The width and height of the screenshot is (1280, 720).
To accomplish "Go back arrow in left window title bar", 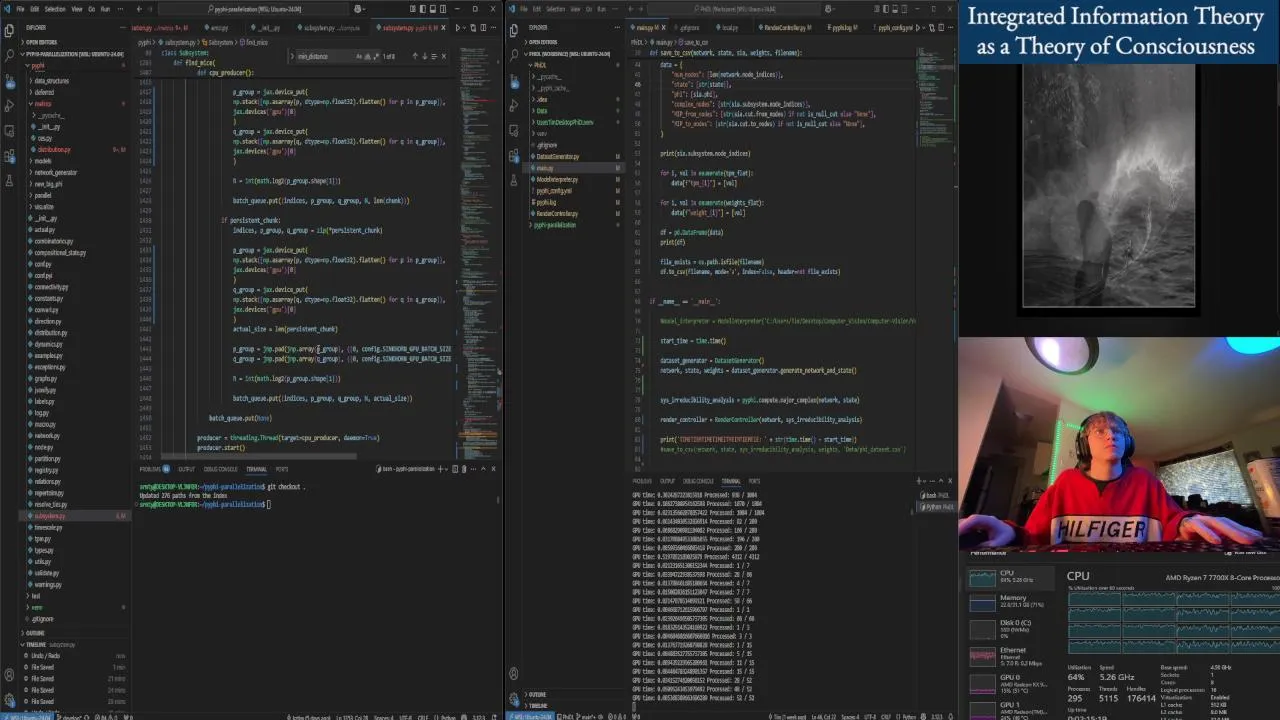I will [x=139, y=8].
